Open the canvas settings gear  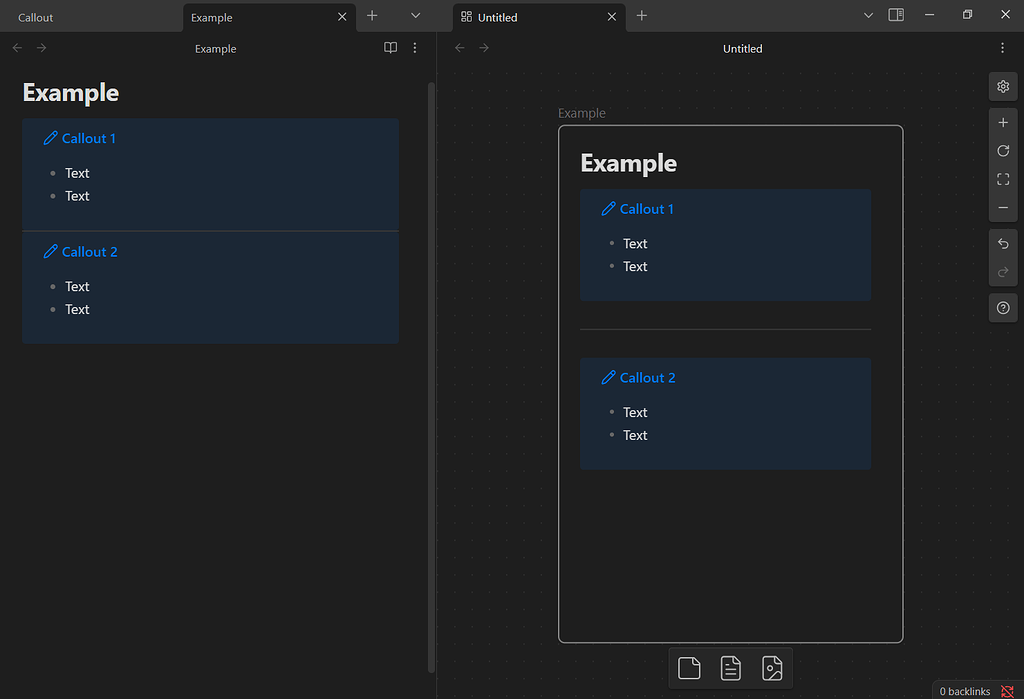tap(1003, 86)
